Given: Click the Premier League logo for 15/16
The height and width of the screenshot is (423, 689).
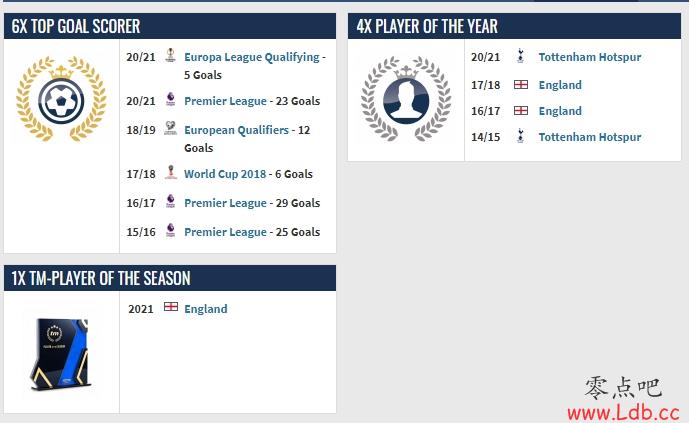Looking at the screenshot, I should coord(170,230).
